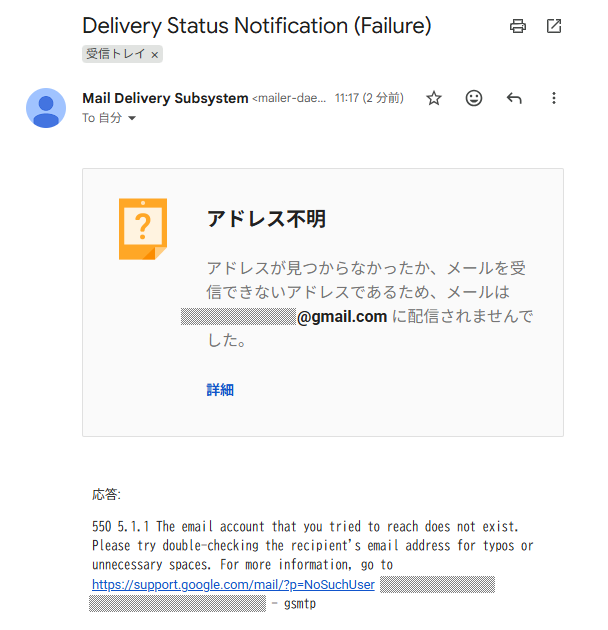The image size is (608, 630).
Task: Remove the 受信トレイ label with the x
Action: point(155,55)
